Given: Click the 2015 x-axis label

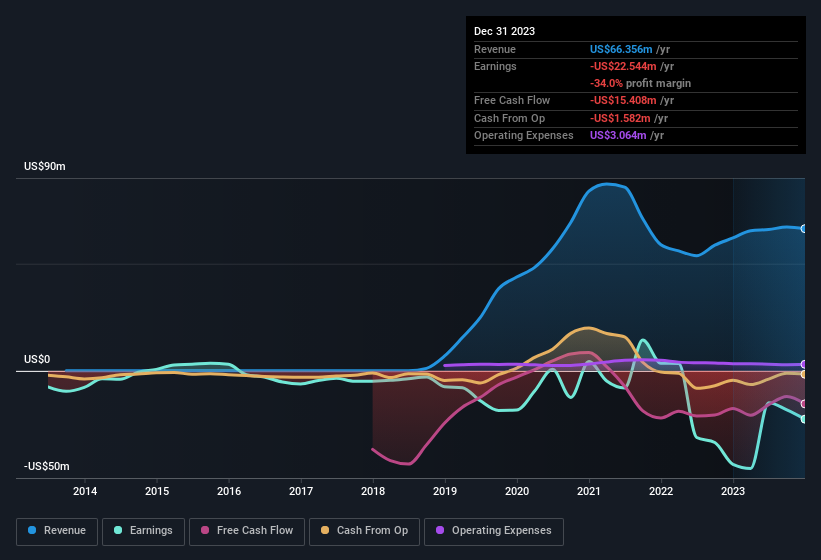Looking at the screenshot, I should 157,491.
